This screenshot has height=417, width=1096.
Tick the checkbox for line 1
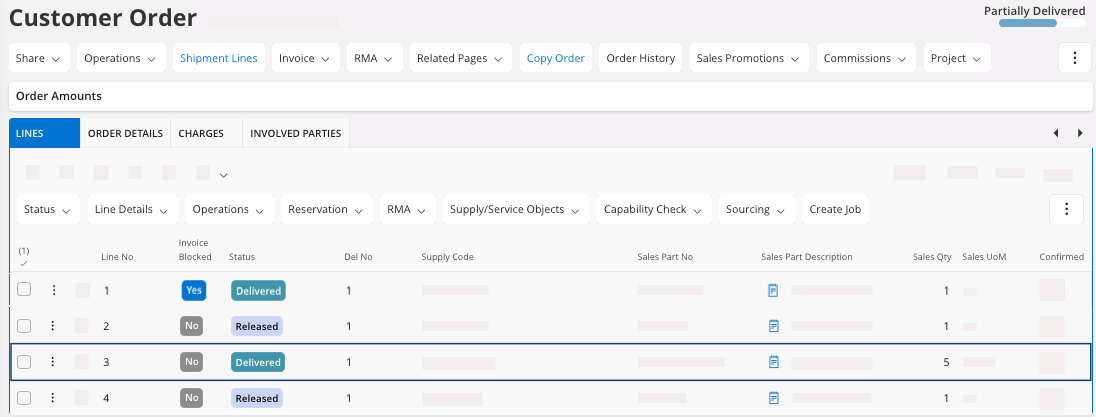click(24, 290)
